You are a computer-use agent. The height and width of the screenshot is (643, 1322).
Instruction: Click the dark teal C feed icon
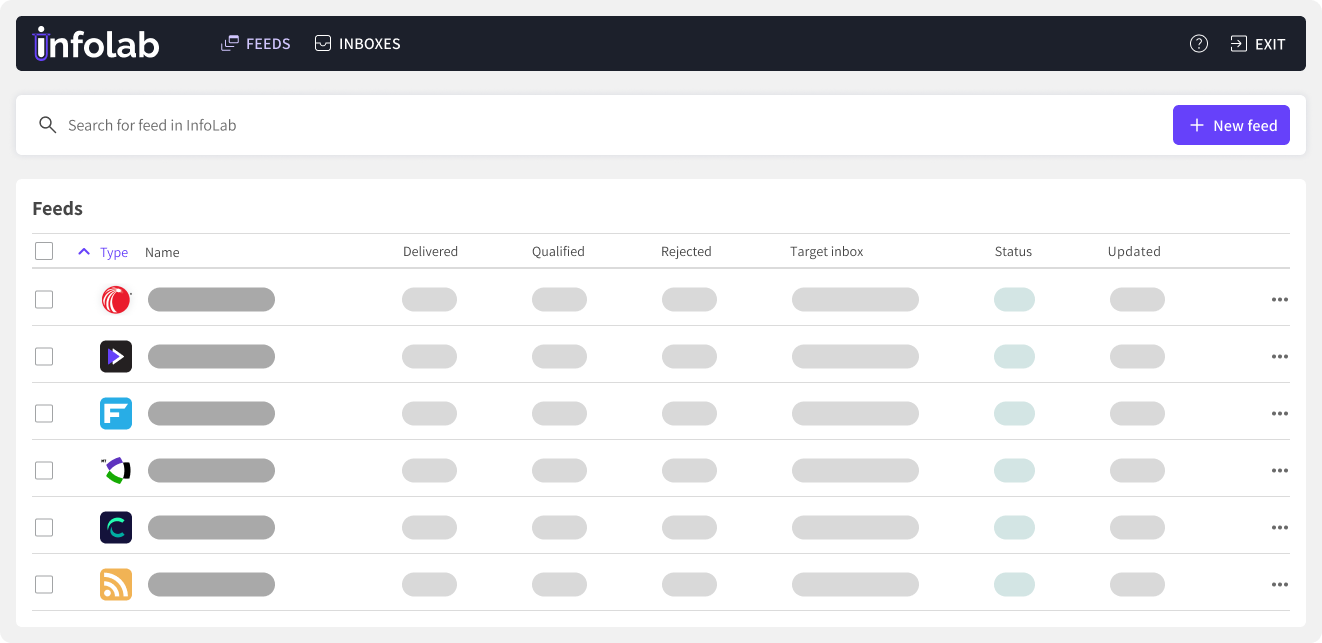[x=116, y=527]
